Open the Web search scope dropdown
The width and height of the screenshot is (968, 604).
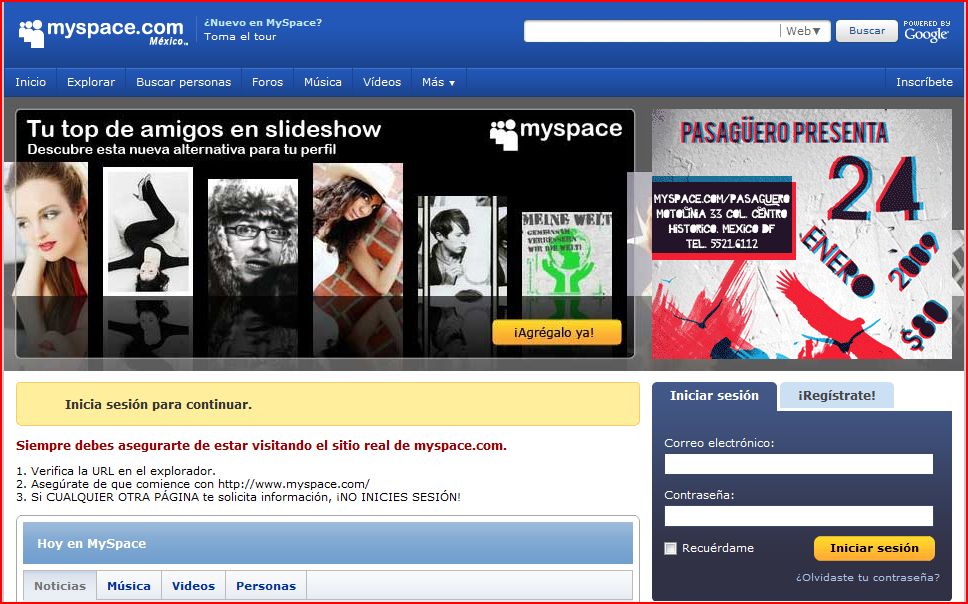(803, 31)
